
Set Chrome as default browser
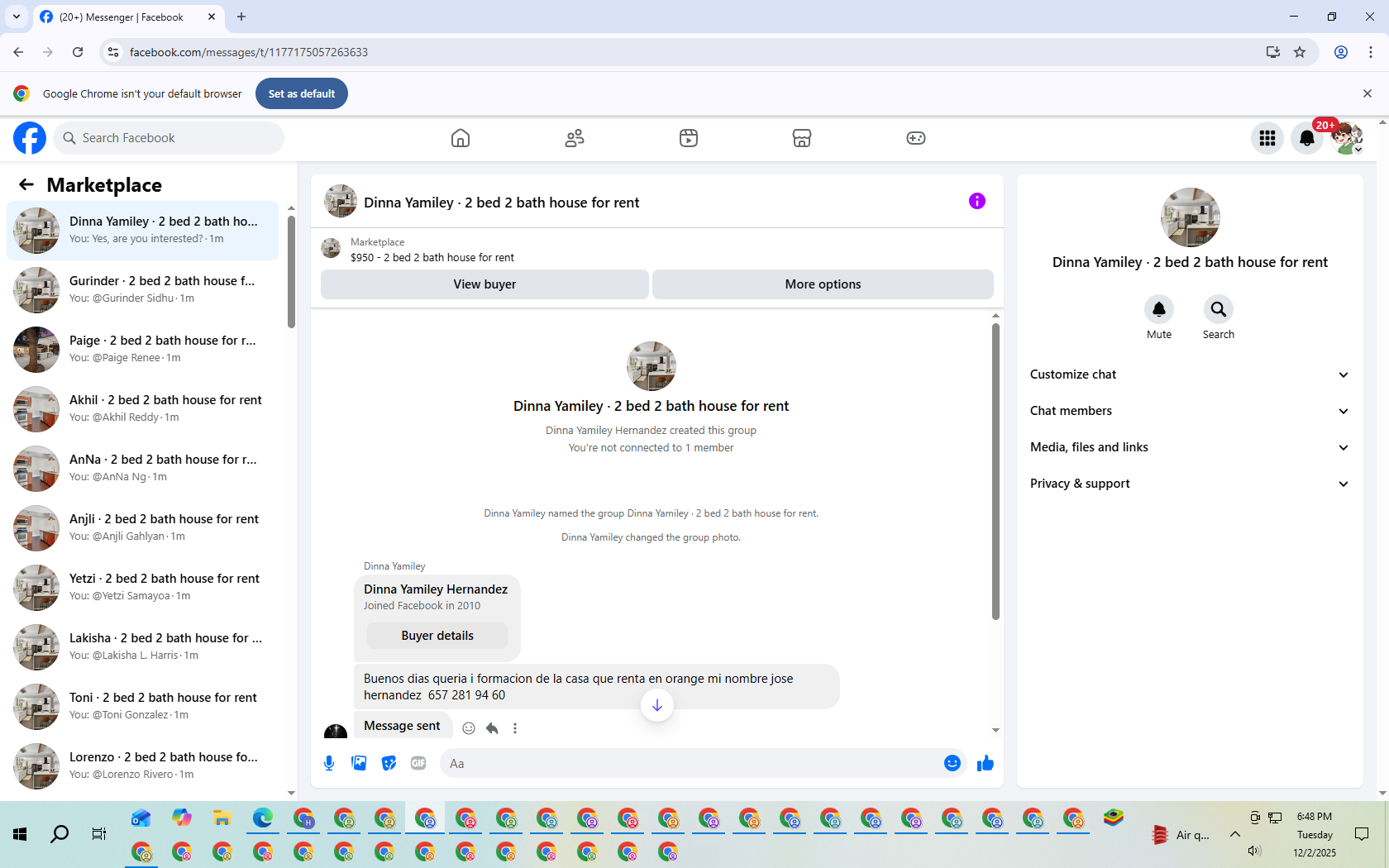coord(302,93)
